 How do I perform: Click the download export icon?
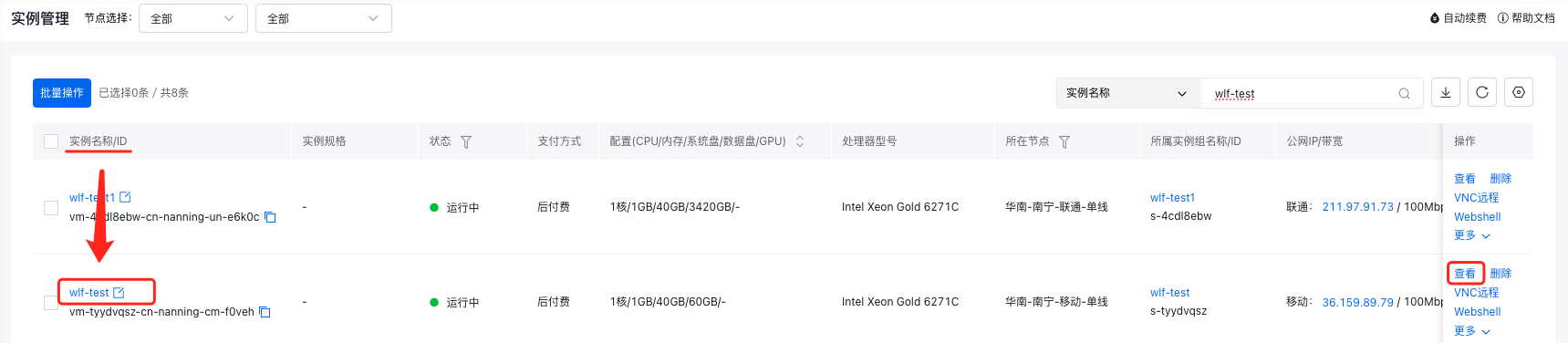pos(1446,92)
